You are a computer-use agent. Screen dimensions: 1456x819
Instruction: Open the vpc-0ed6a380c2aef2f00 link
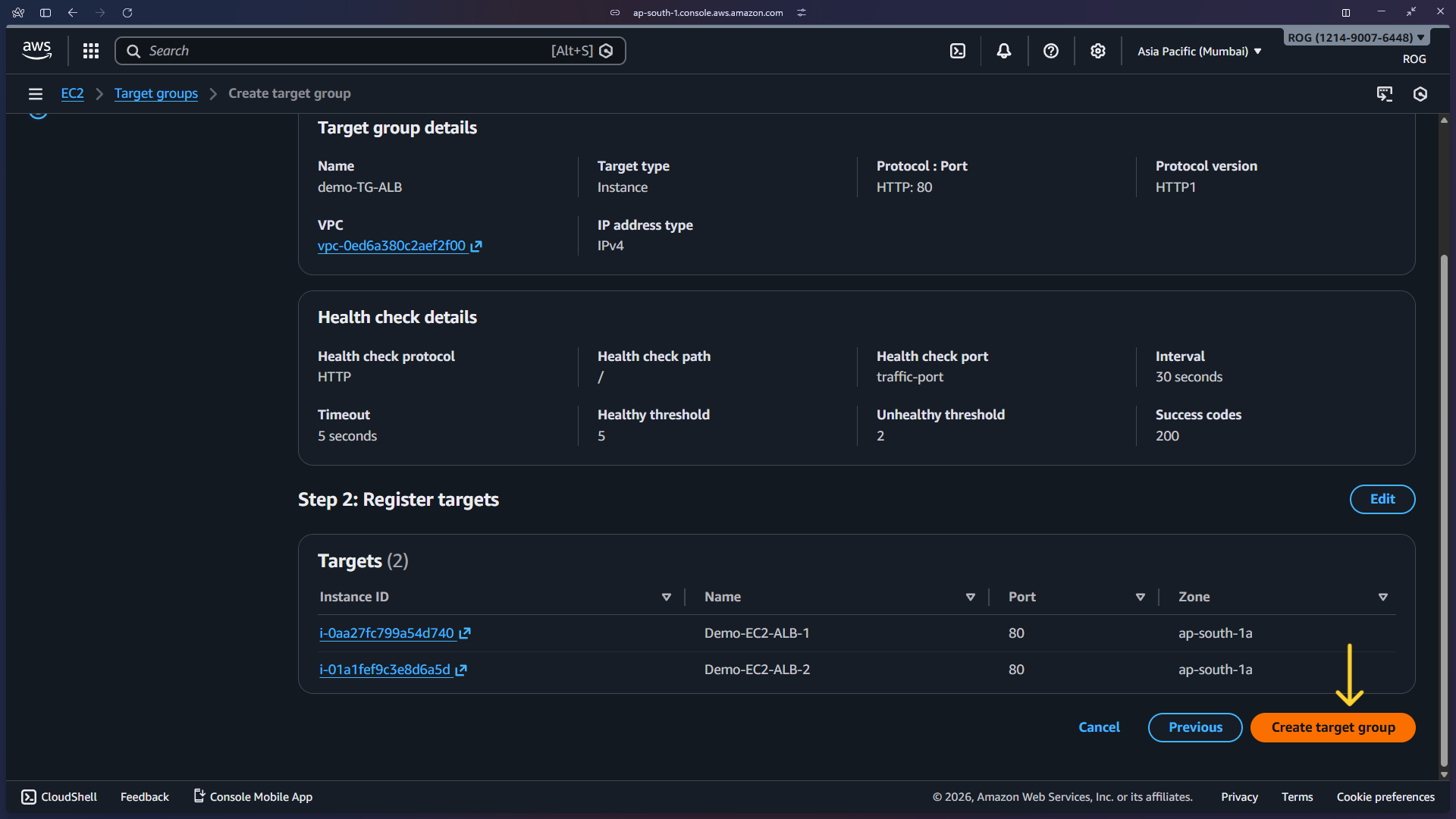click(x=393, y=246)
